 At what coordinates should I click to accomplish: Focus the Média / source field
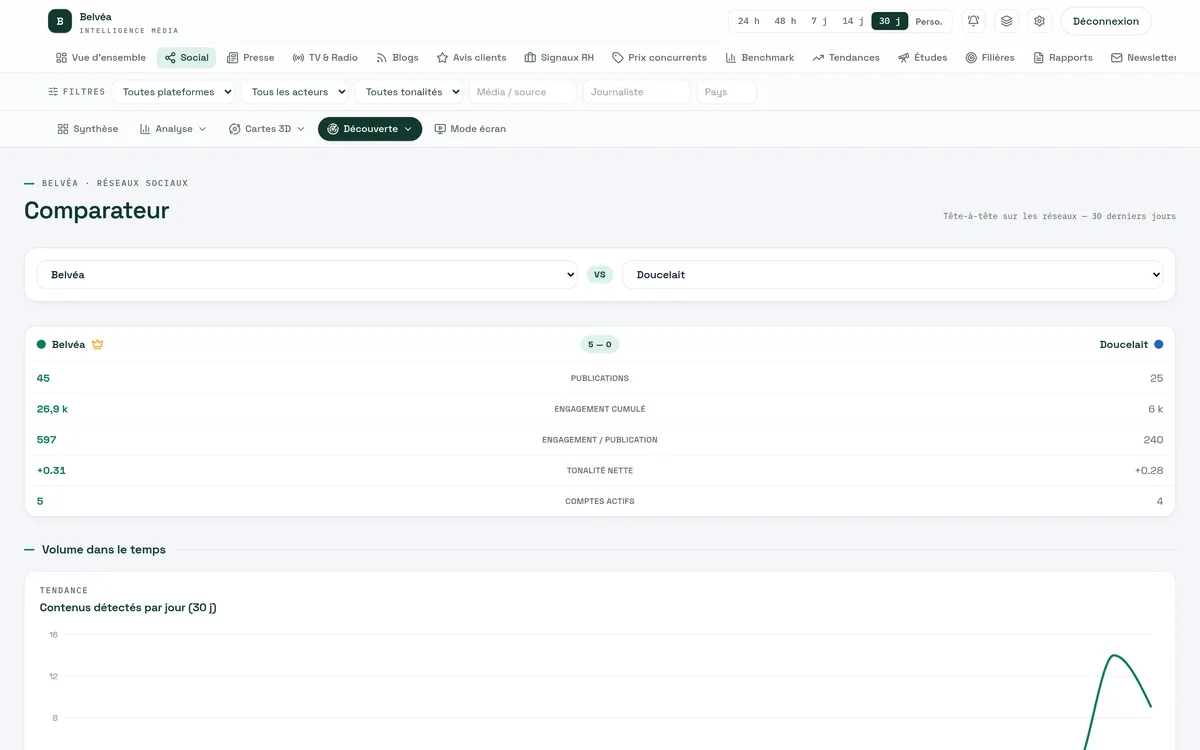[523, 92]
